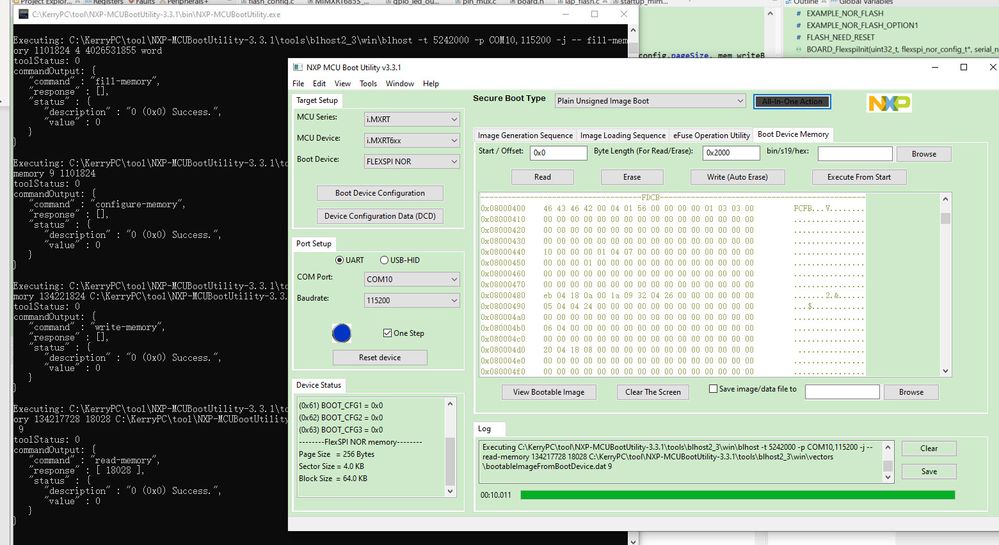Screen dimensions: 999x545
Task: Click the memory dump scrollbar down arrow
Action: (945, 371)
